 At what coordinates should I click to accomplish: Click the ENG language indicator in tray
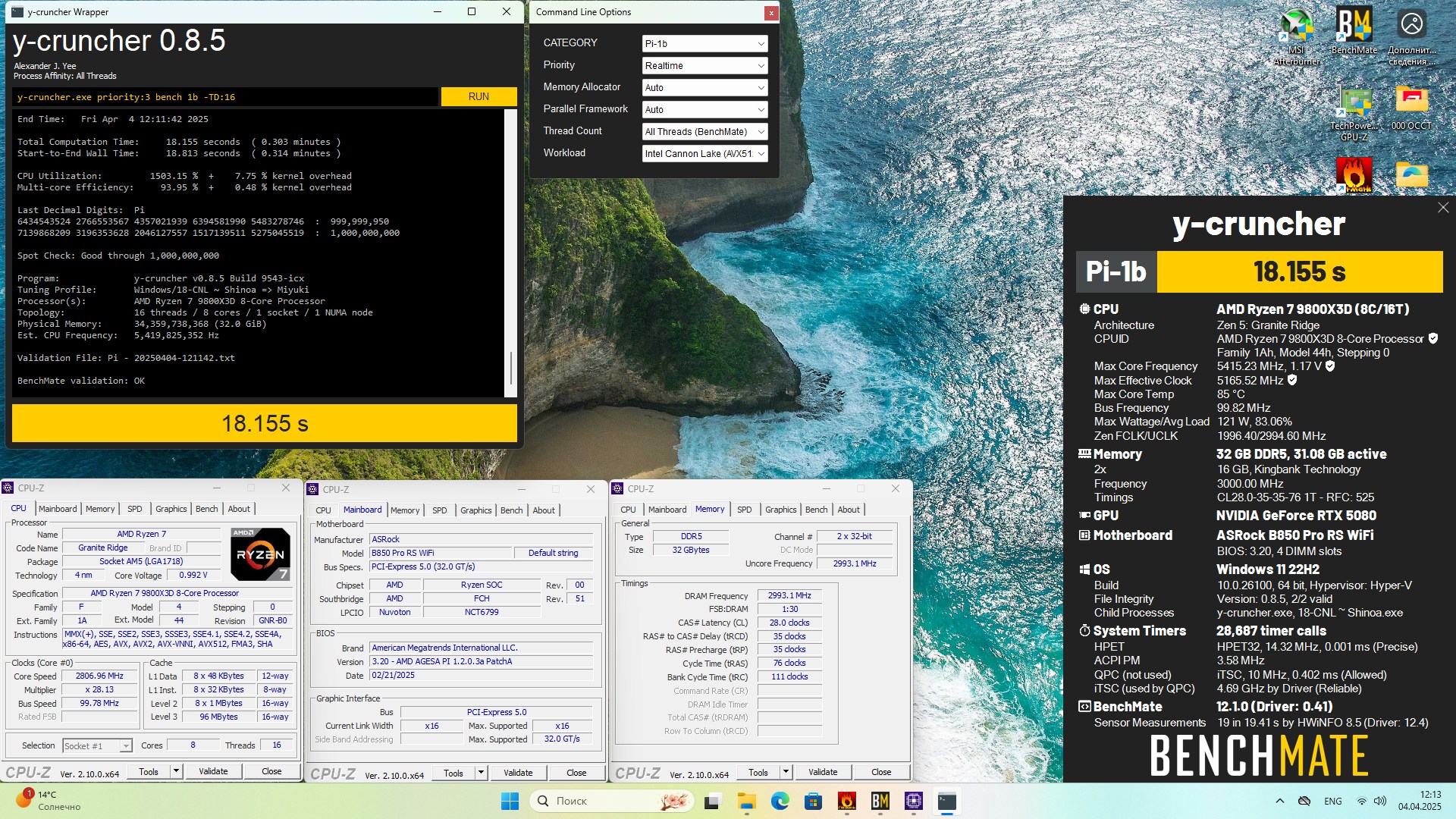(x=1332, y=801)
